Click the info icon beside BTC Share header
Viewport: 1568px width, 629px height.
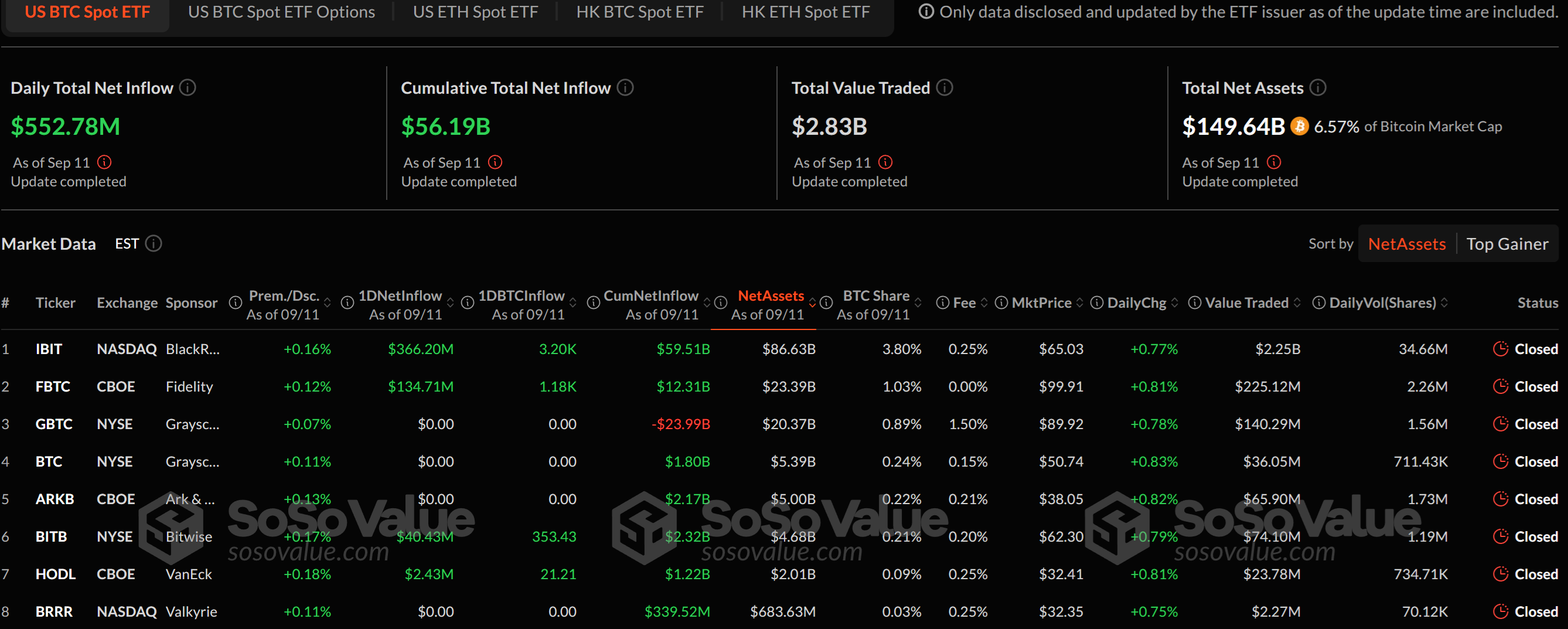tap(826, 302)
